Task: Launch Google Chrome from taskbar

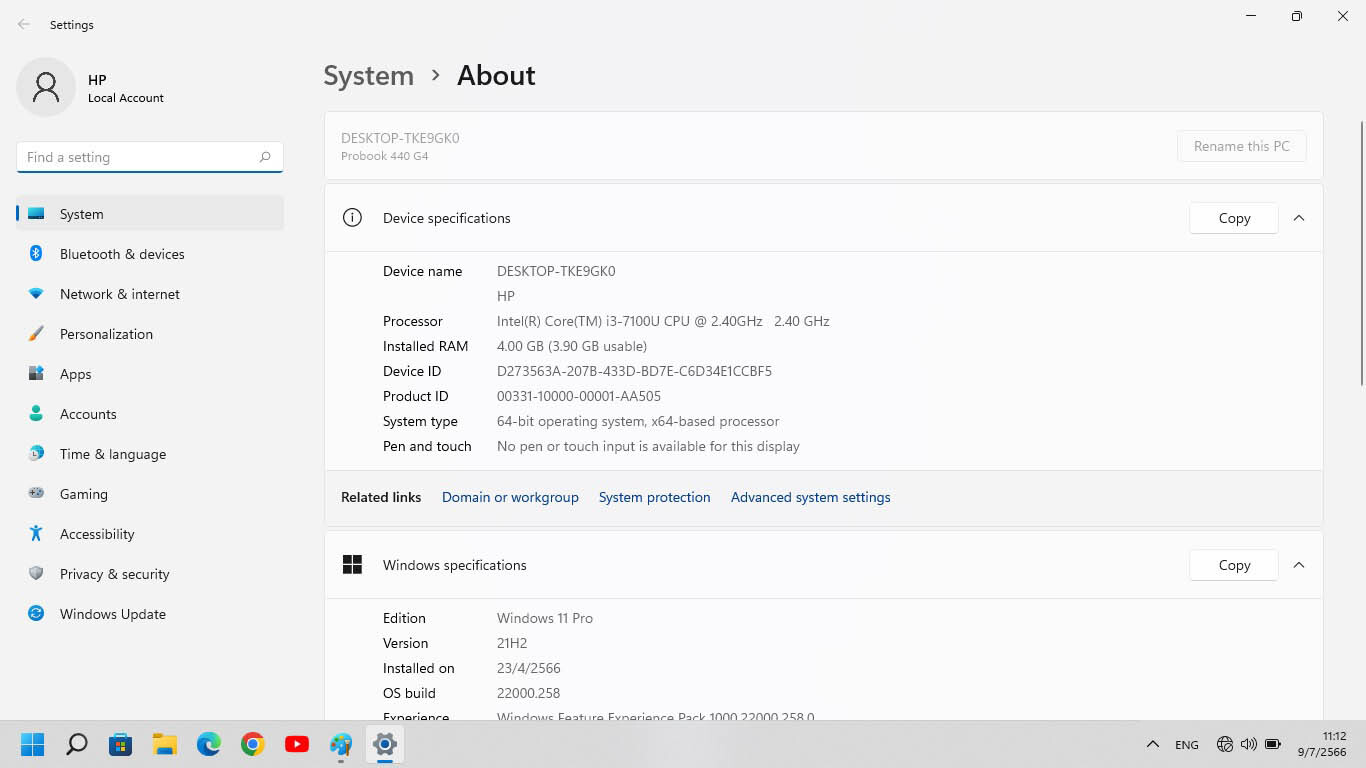Action: coord(253,744)
